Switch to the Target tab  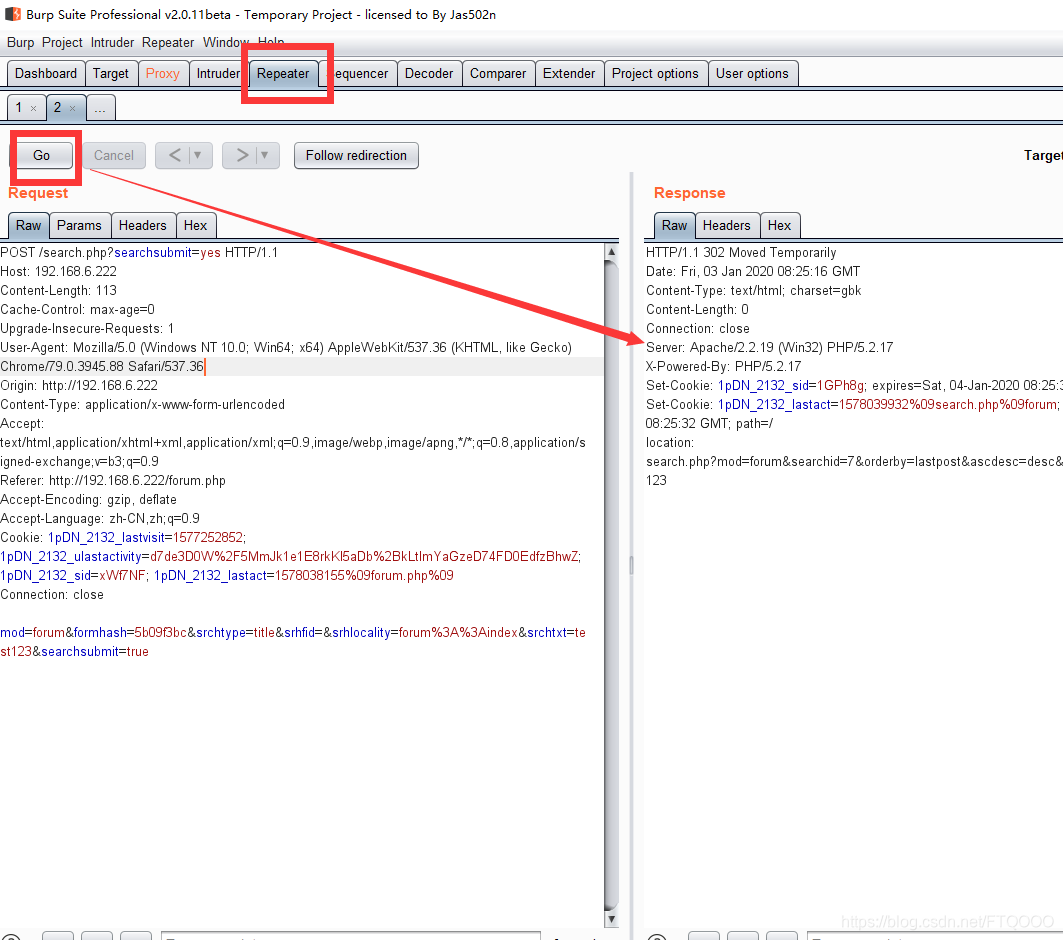click(x=111, y=73)
